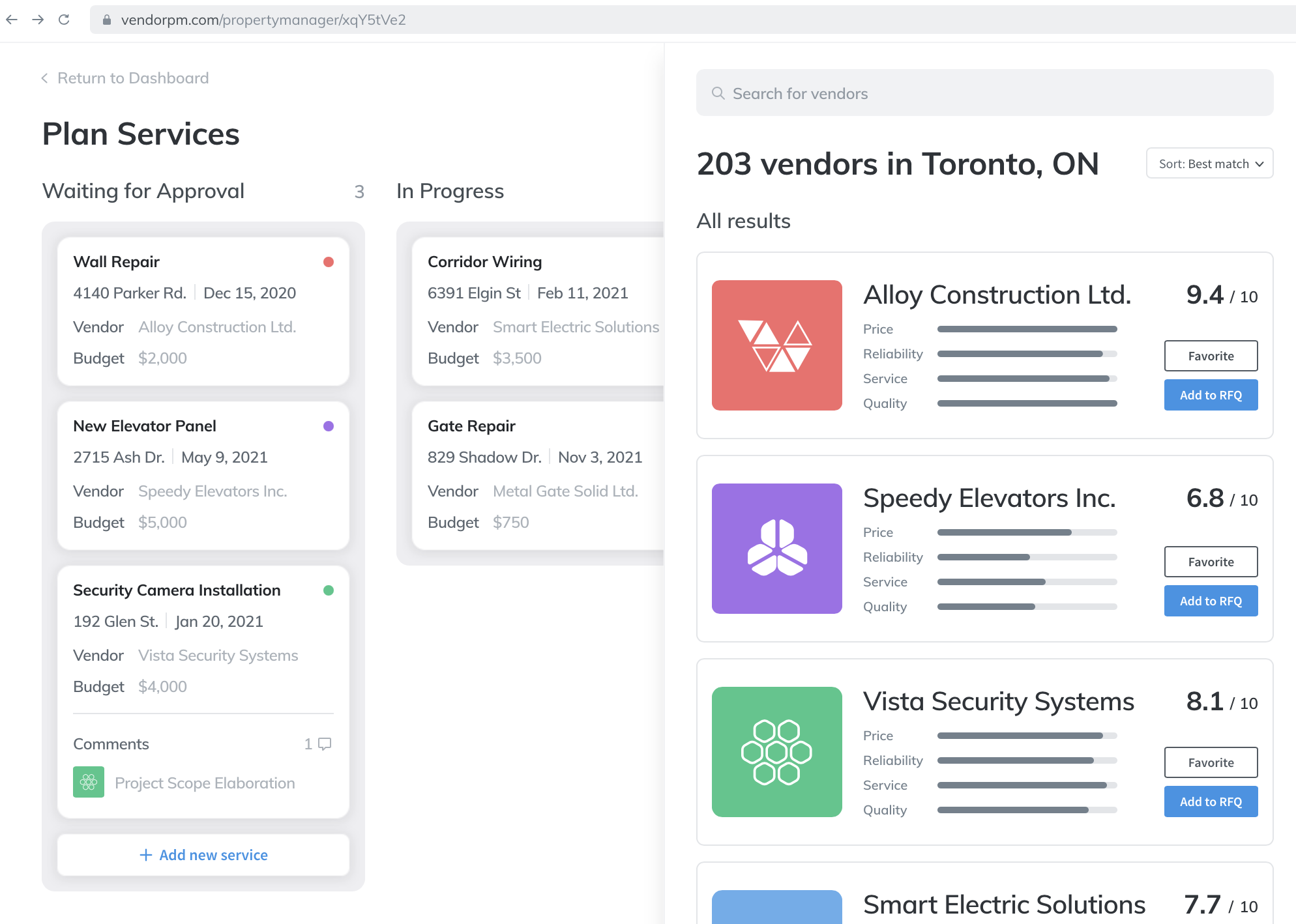Click the In Progress column heading
The width and height of the screenshot is (1296, 924).
[450, 191]
